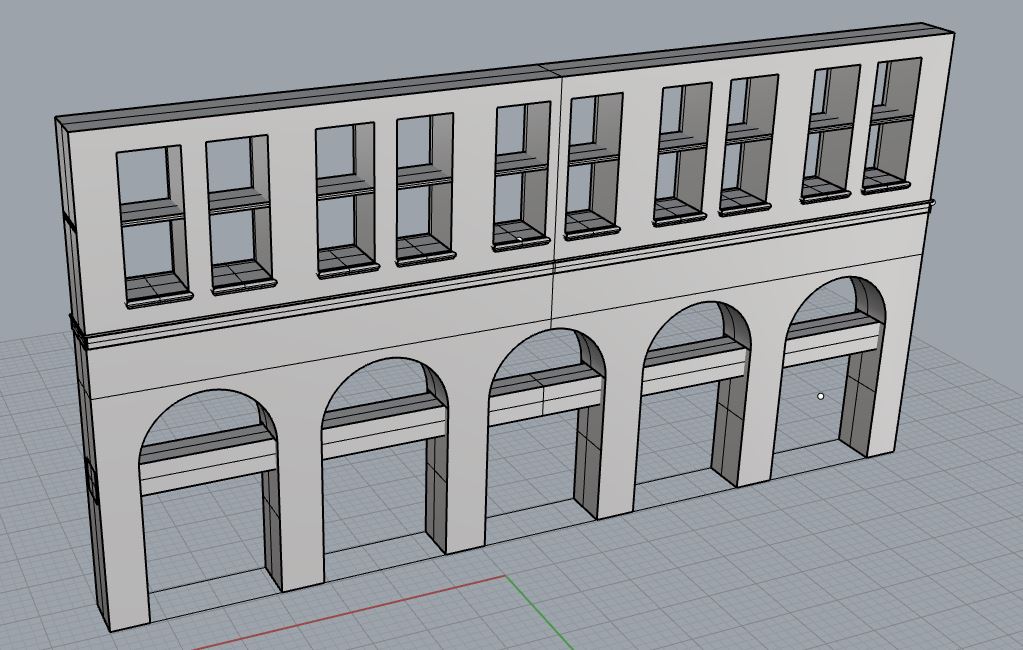Viewport: 1023px width, 650px height.
Task: Select the lintel beam inside the rightmost arch
Action: (833, 340)
